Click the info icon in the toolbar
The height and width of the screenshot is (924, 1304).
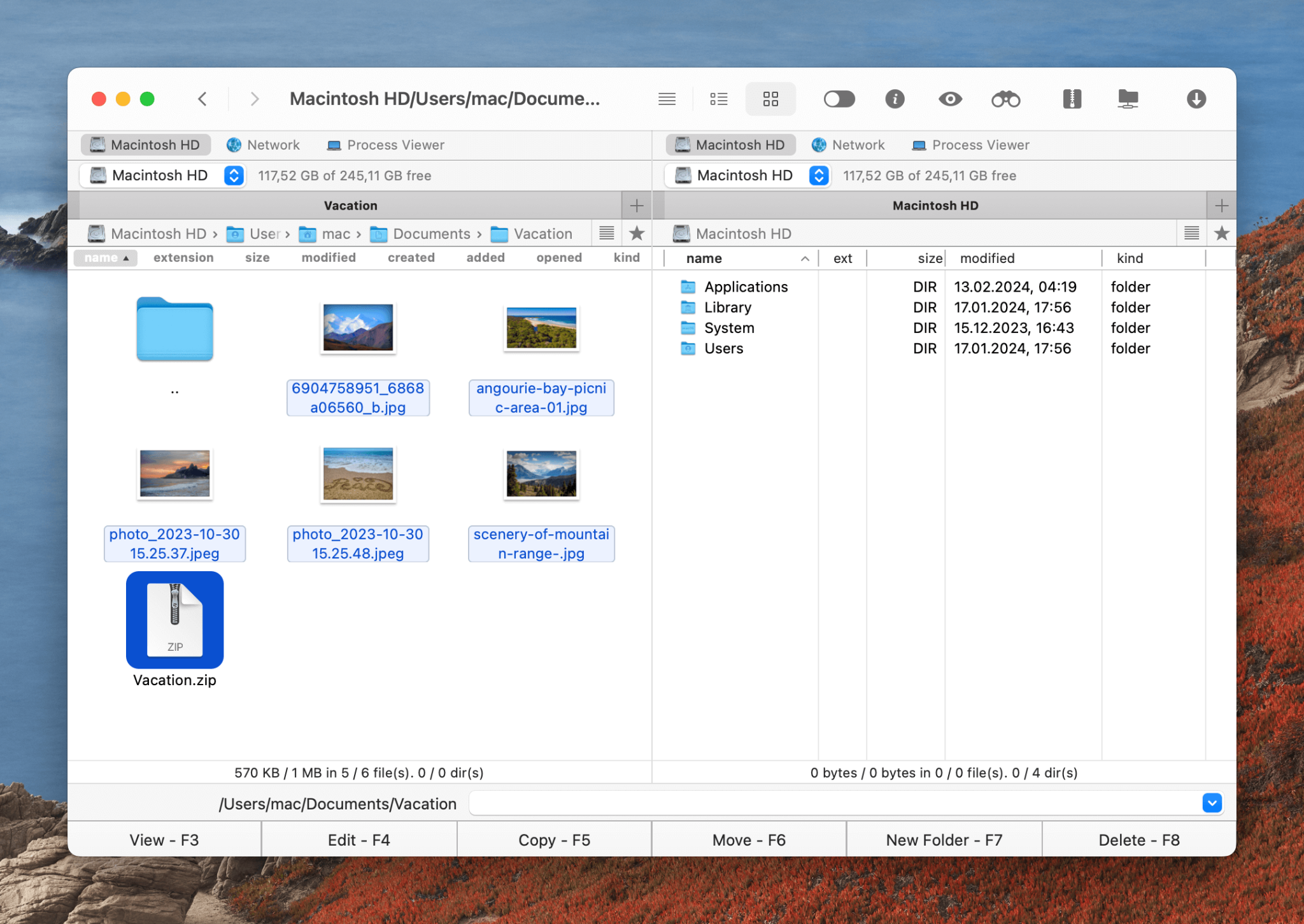[x=894, y=99]
